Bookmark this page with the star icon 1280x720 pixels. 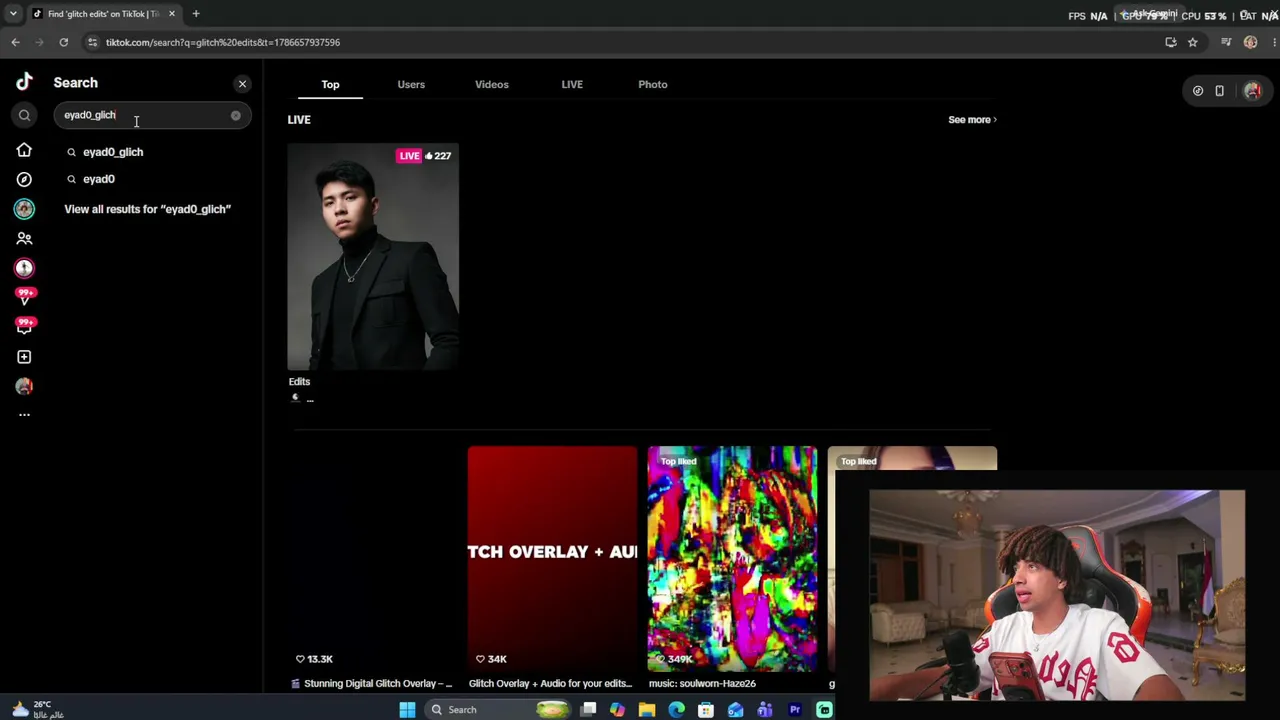point(1193,42)
